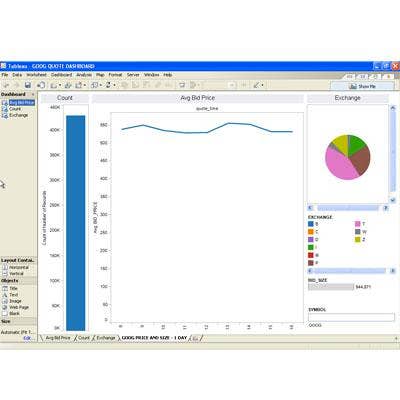Click the pink T exchange legend swatch
400x400 pixels.
pyautogui.click(x=358, y=224)
